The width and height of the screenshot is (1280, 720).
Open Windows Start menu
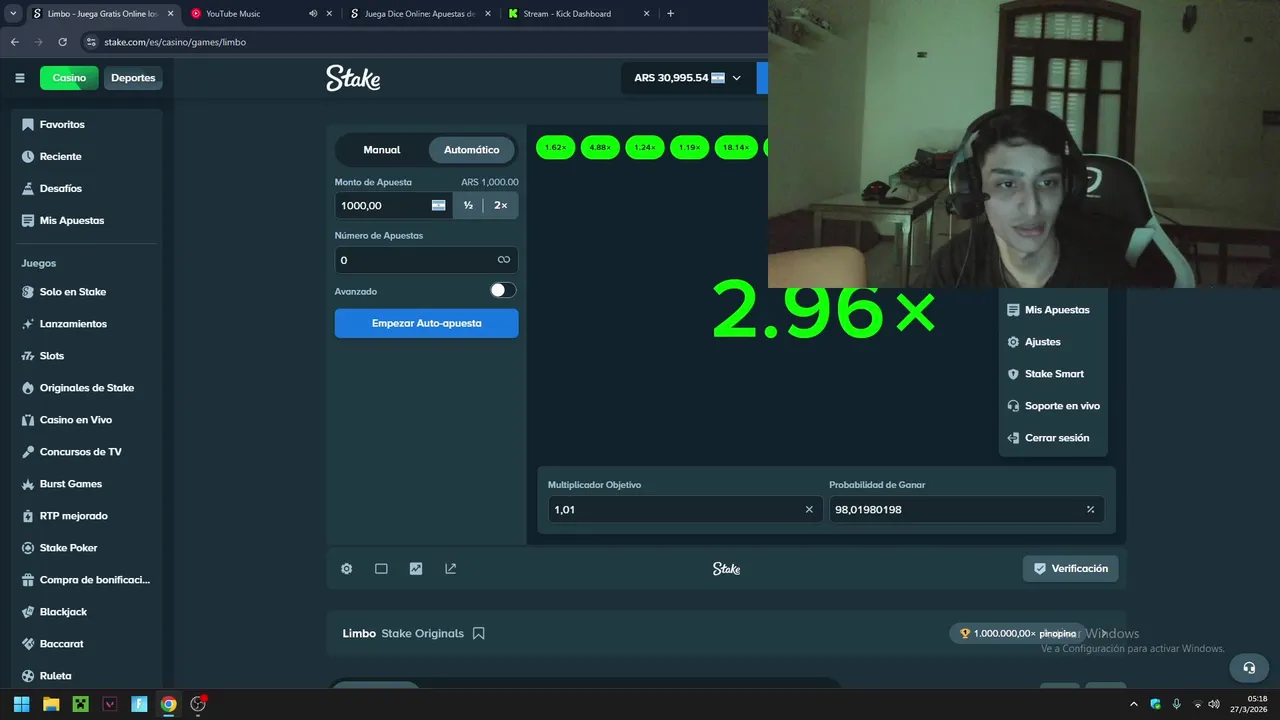(x=21, y=704)
